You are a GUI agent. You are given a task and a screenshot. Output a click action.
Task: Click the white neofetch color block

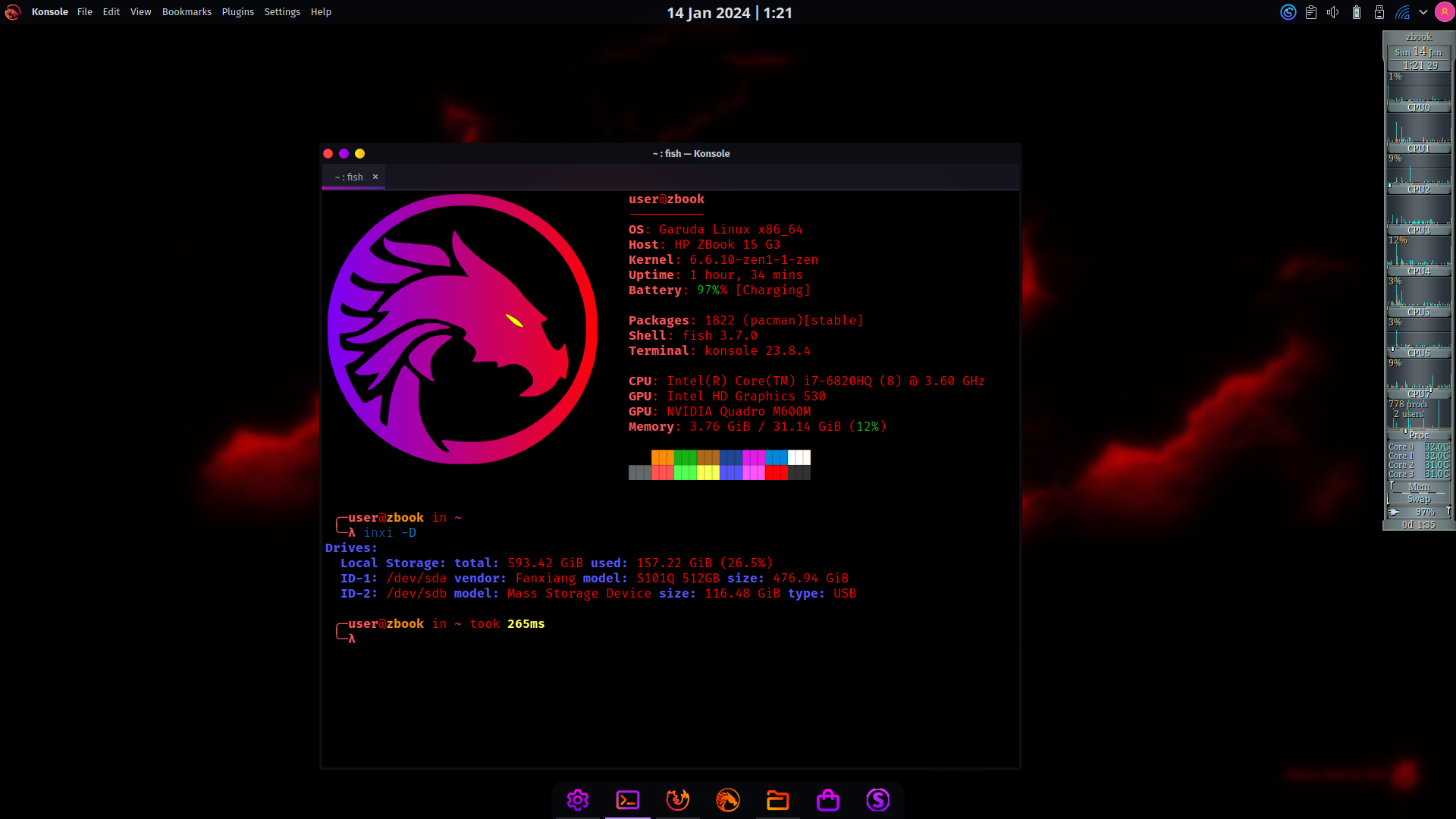(799, 457)
